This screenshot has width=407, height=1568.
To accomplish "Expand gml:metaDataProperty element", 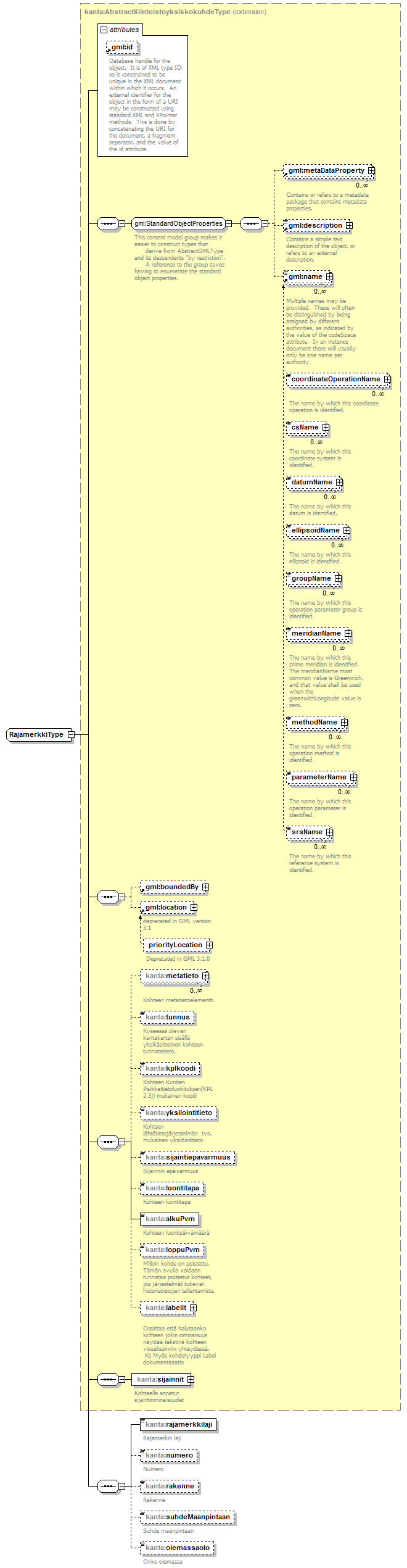I will [371, 170].
